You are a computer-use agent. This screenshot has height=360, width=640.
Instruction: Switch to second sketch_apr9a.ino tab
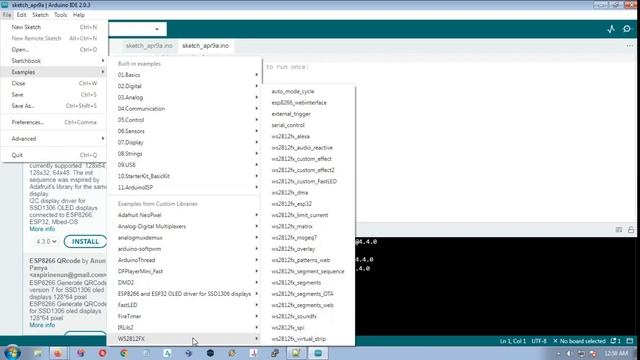[205, 46]
